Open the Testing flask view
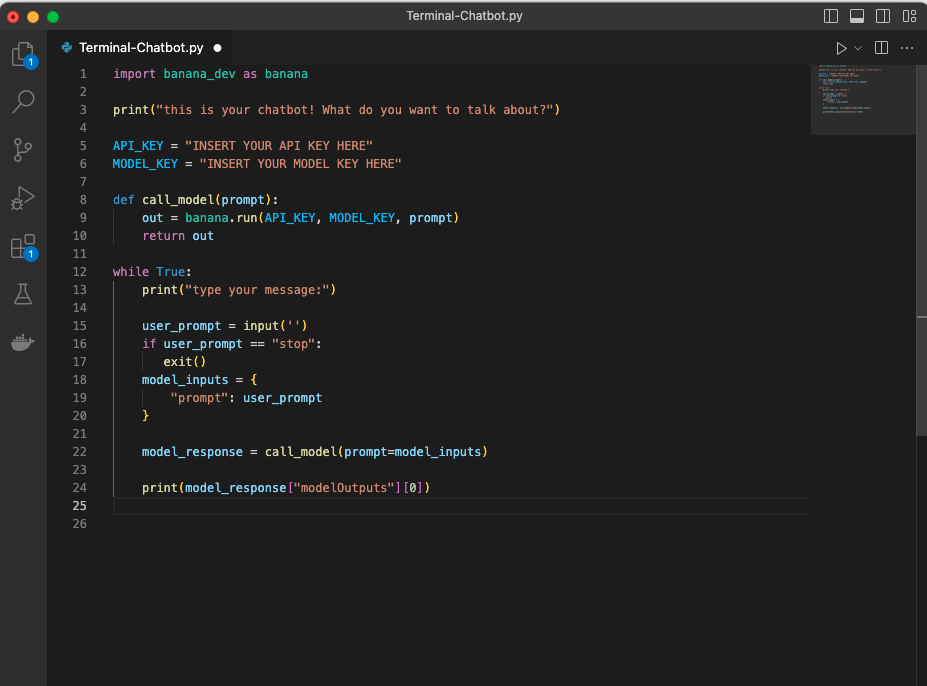 point(22,294)
